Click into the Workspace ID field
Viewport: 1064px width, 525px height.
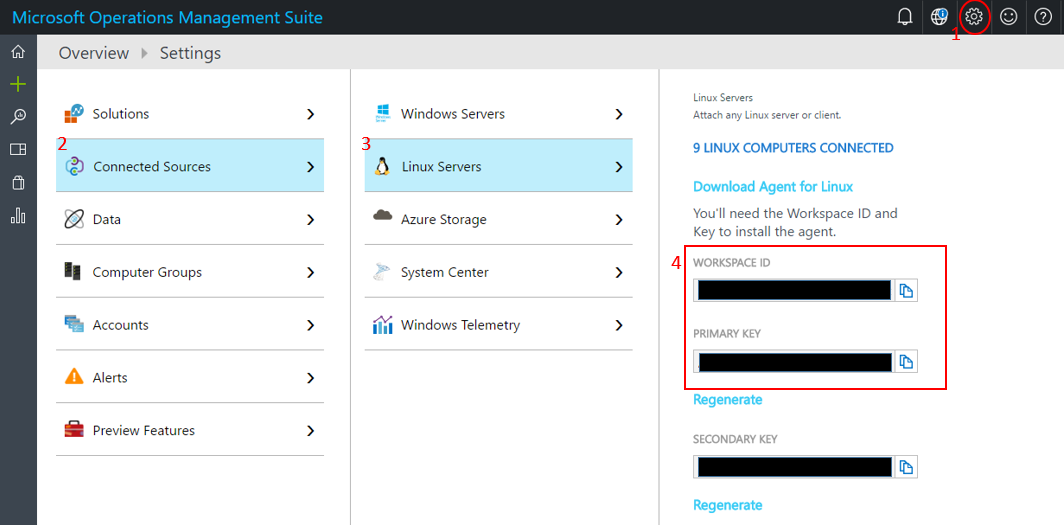point(794,291)
